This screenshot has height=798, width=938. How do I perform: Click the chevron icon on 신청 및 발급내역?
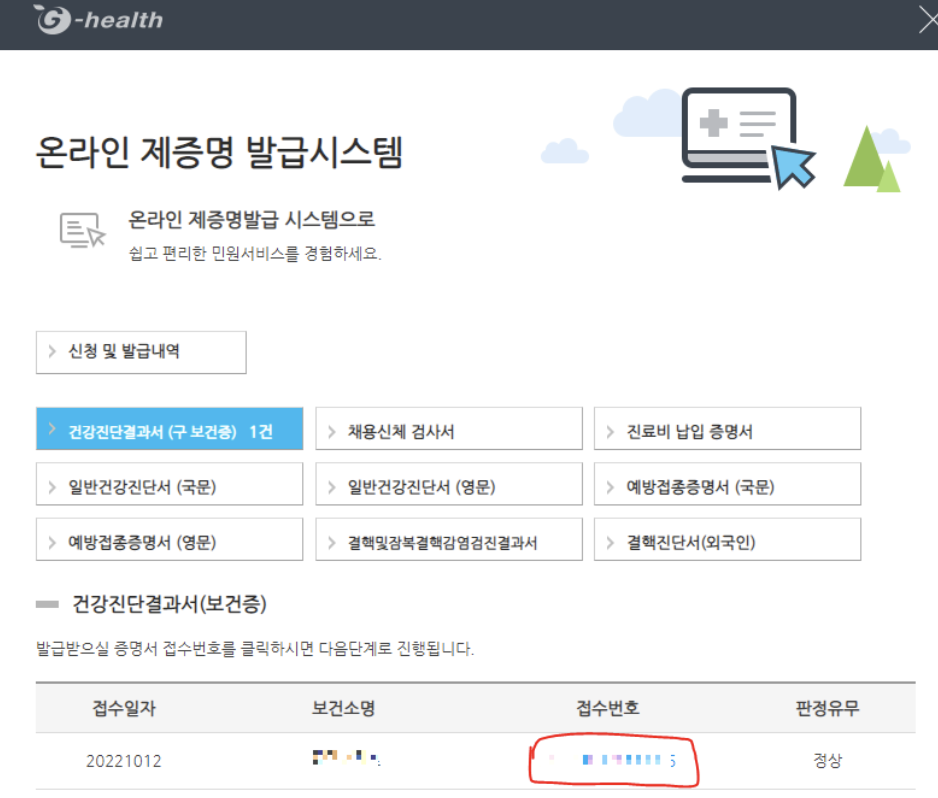[x=53, y=352]
